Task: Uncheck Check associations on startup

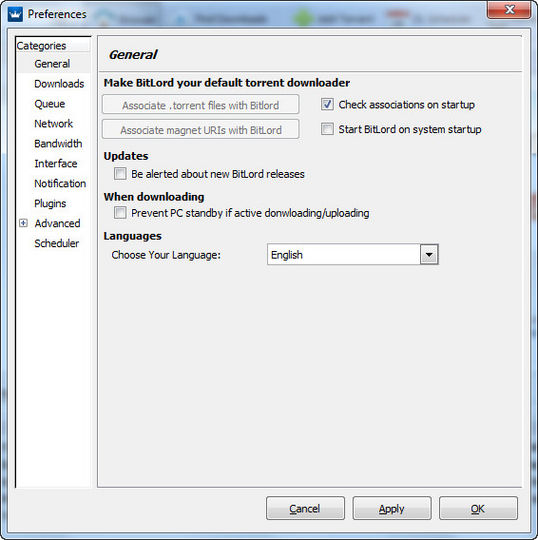Action: tap(327, 104)
